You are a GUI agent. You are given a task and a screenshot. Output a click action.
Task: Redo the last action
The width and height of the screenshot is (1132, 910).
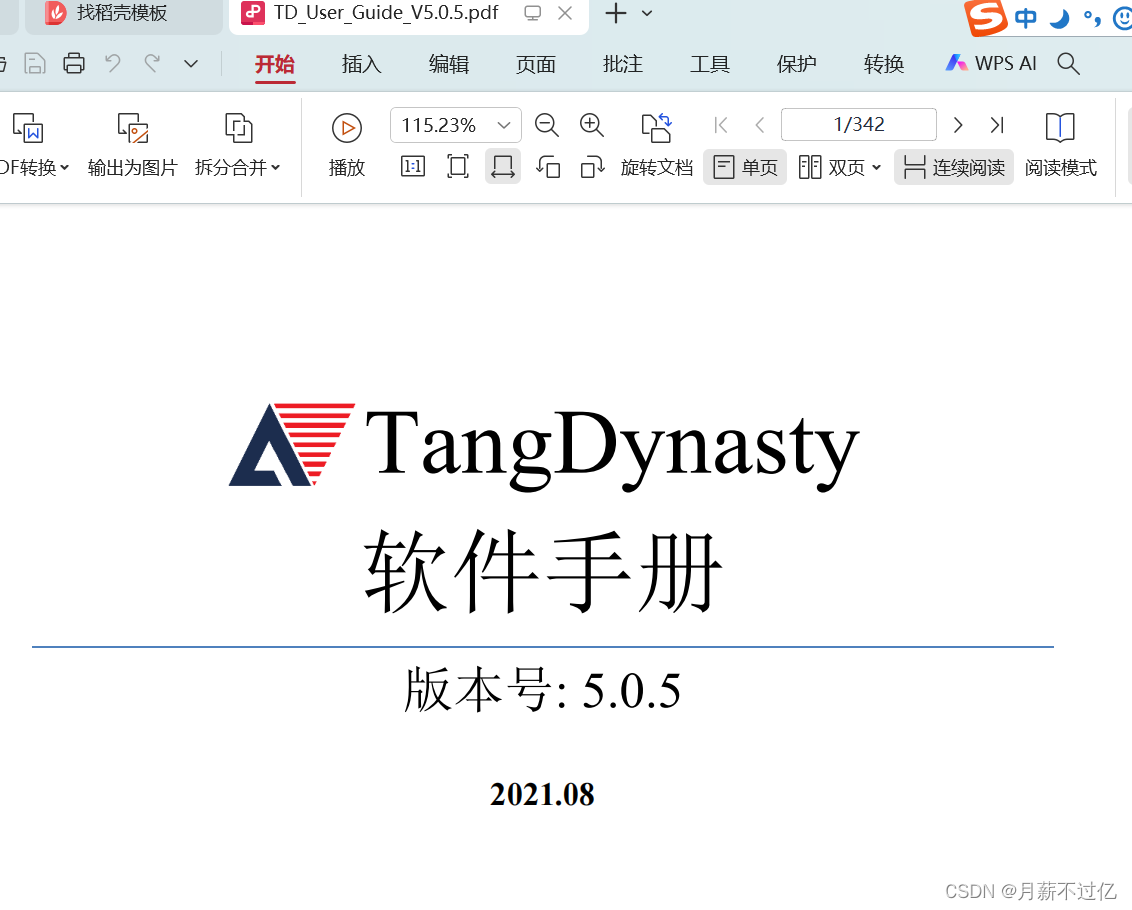[x=152, y=64]
